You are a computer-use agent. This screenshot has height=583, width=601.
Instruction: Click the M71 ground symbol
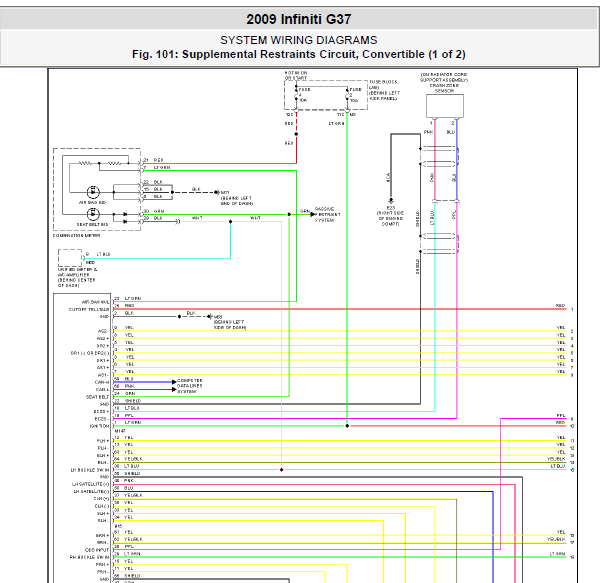[x=217, y=192]
